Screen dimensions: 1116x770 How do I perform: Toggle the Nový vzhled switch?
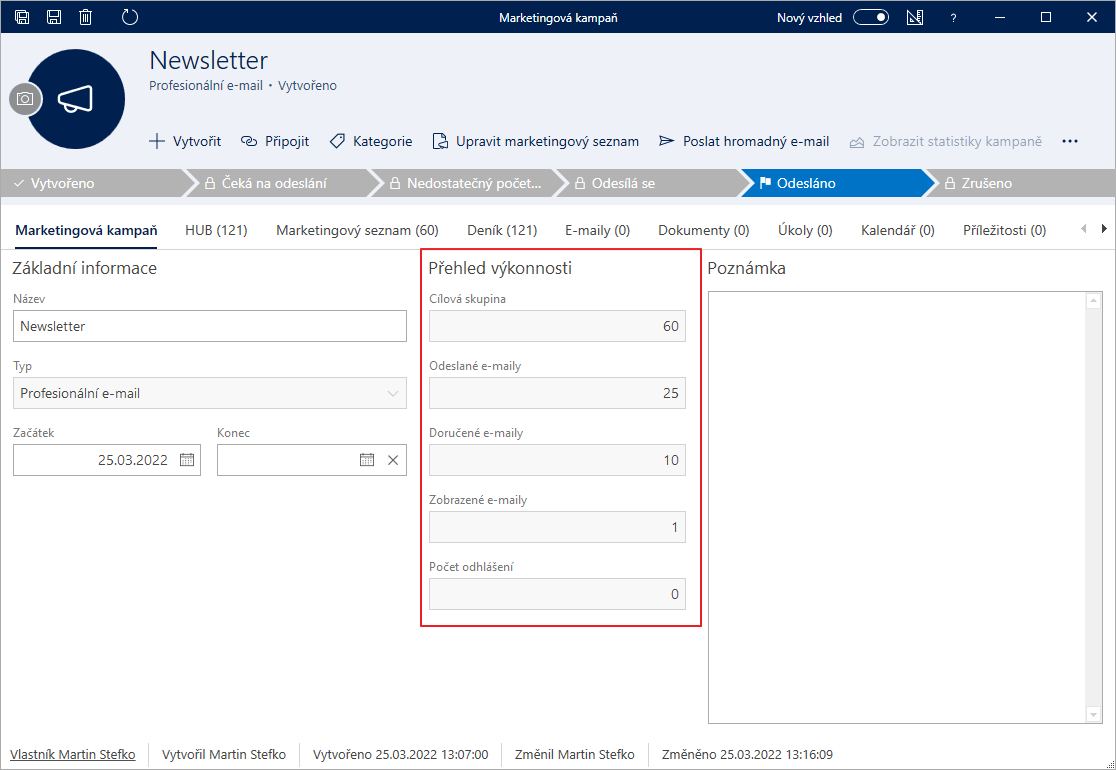coord(870,17)
